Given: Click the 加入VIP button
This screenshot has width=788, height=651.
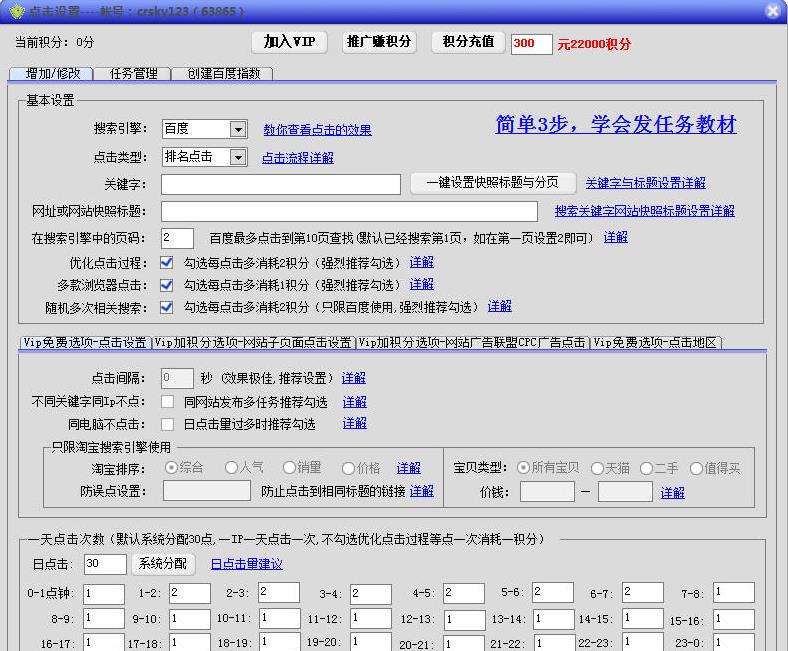Looking at the screenshot, I should coord(289,42).
